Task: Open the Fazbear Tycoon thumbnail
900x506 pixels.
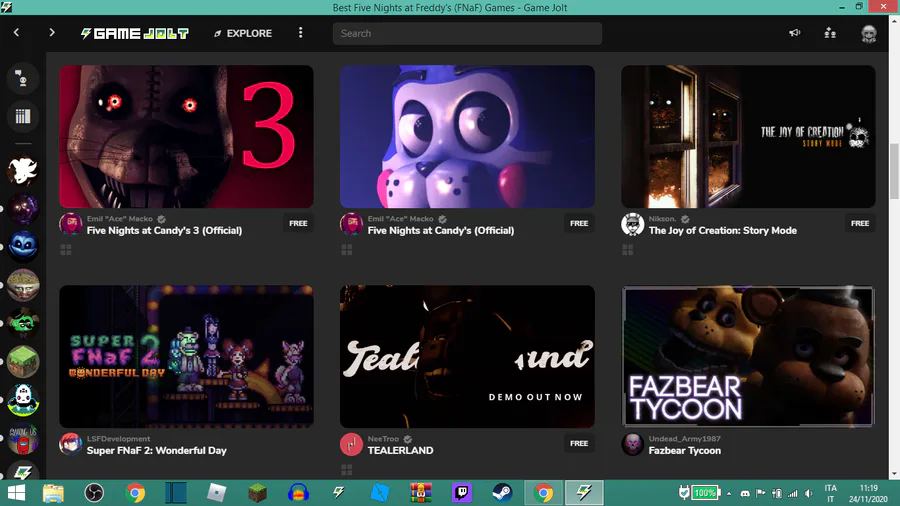Action: [x=748, y=356]
